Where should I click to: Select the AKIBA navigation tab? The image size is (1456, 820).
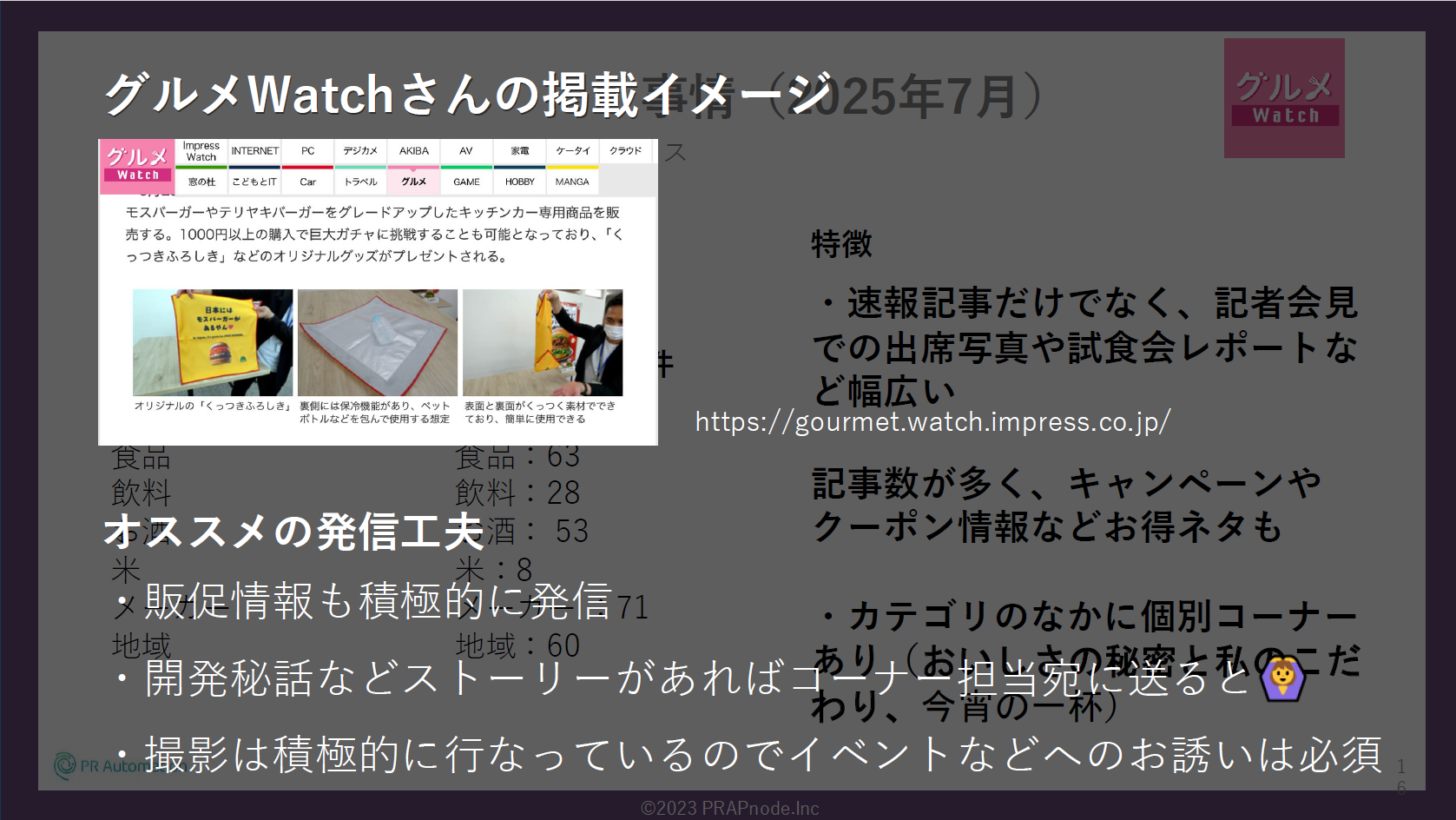click(x=414, y=151)
